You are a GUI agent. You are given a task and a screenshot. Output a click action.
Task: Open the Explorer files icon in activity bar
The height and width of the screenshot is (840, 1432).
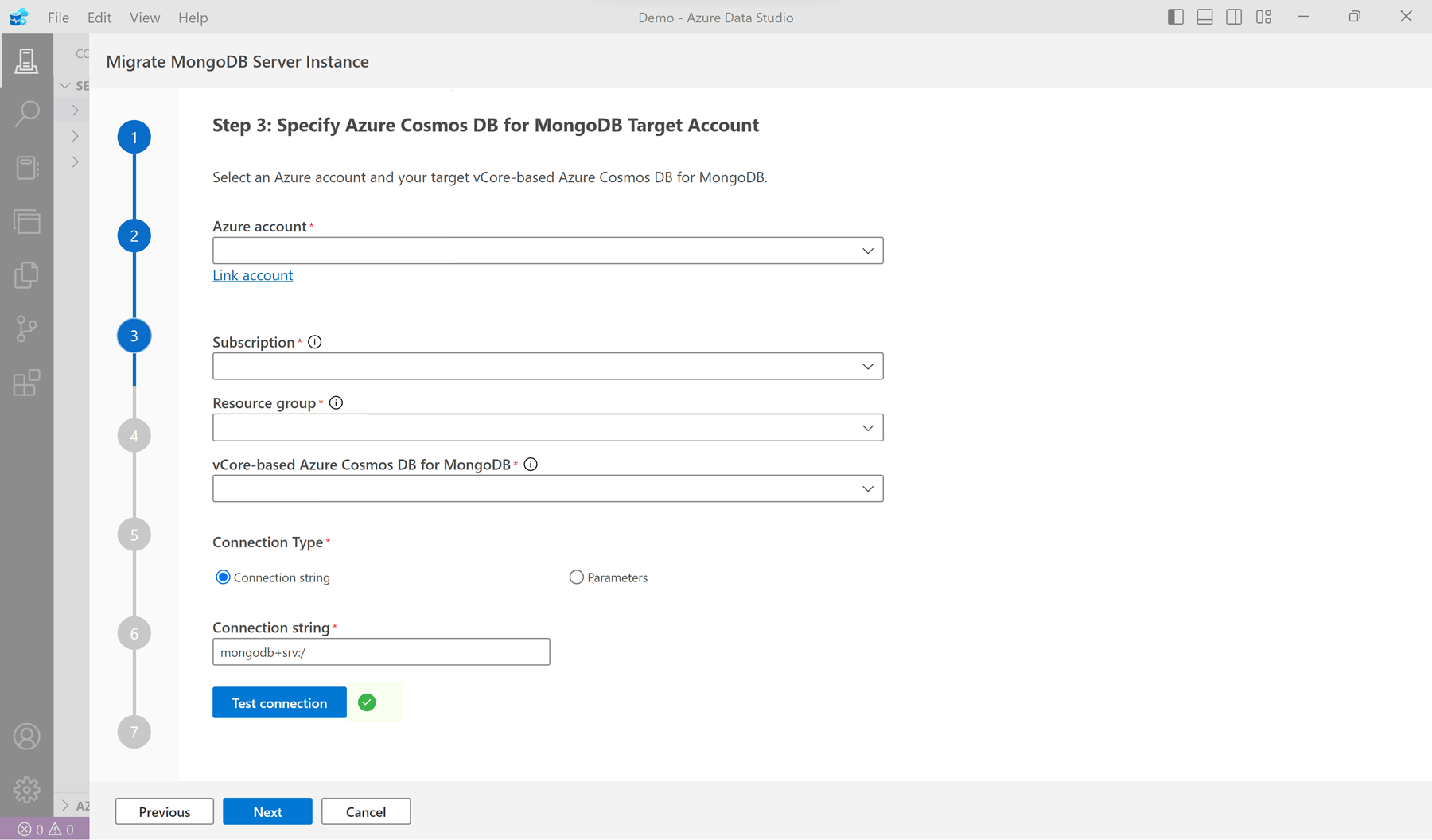(27, 275)
